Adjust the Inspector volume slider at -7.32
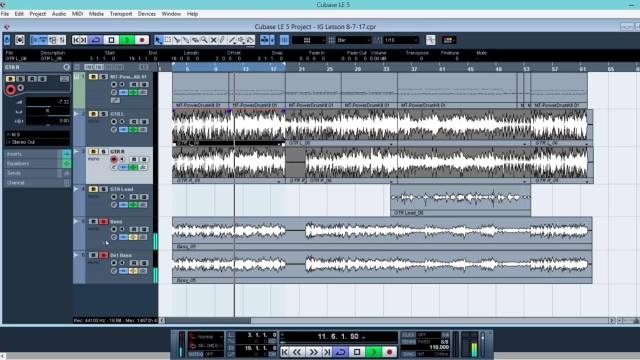Screen dimensions: 640x360 tap(47, 102)
